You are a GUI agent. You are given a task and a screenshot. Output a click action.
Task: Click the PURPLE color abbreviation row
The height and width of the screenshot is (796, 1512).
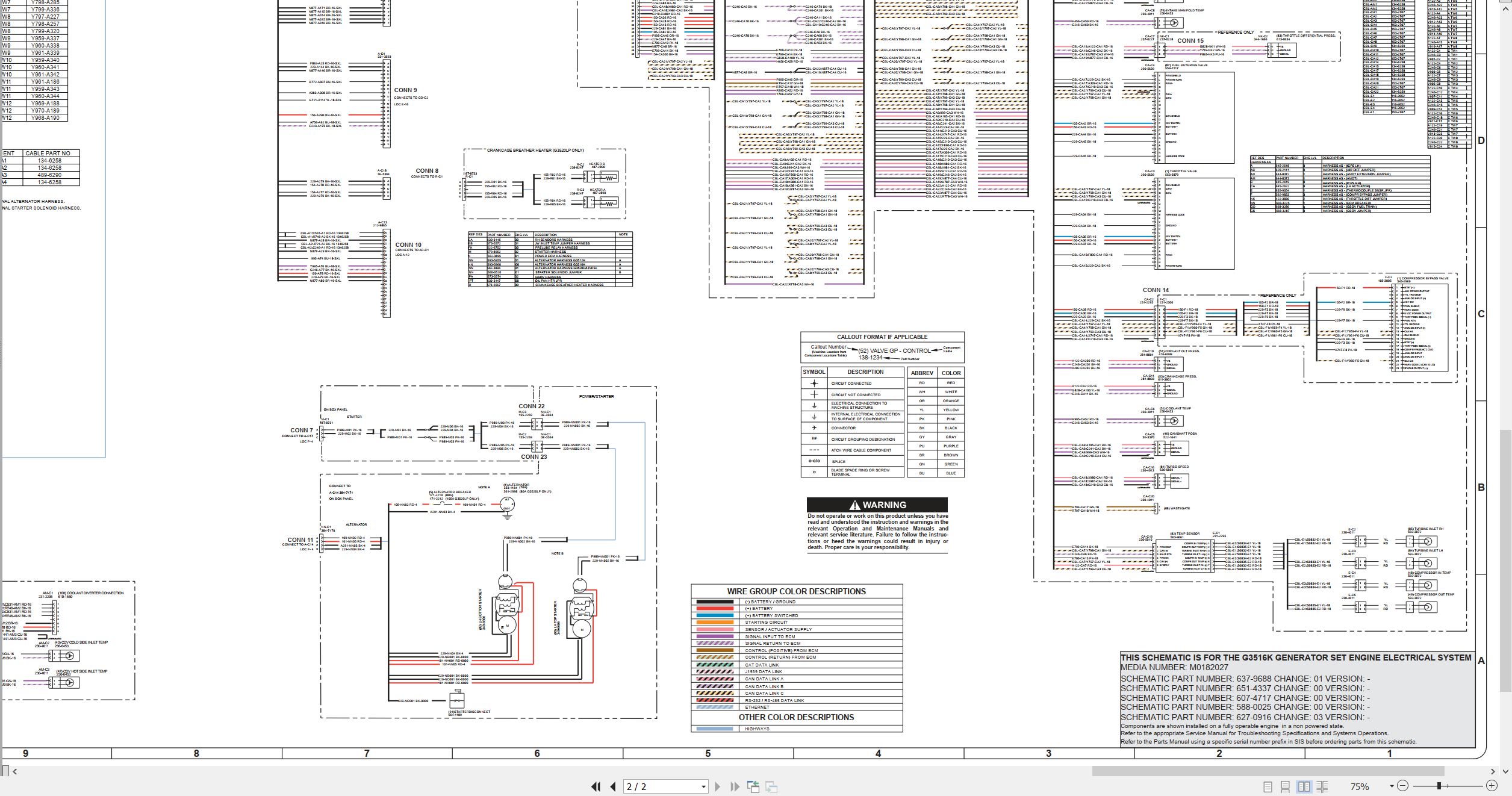[936, 446]
